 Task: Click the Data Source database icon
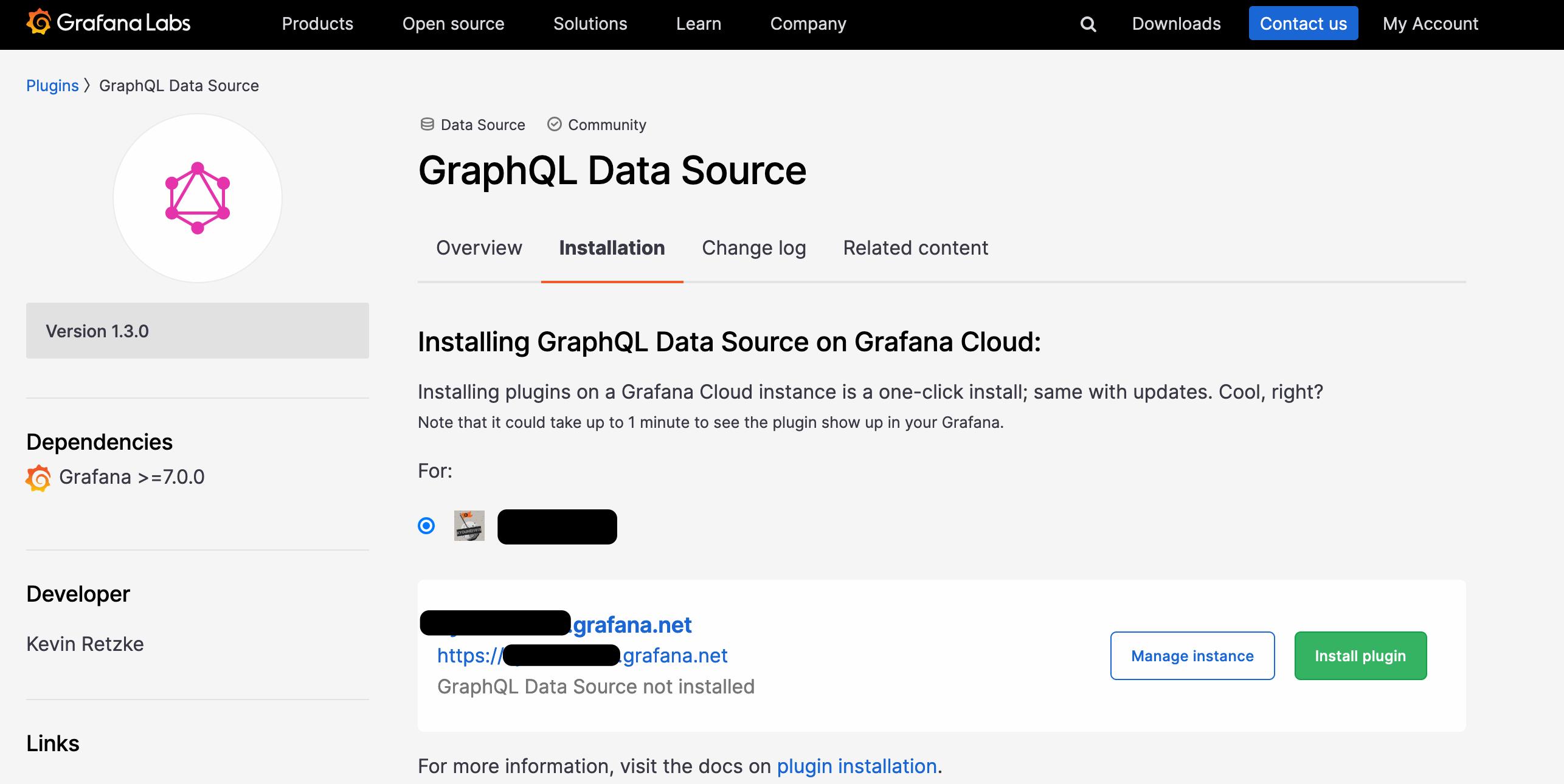(427, 125)
